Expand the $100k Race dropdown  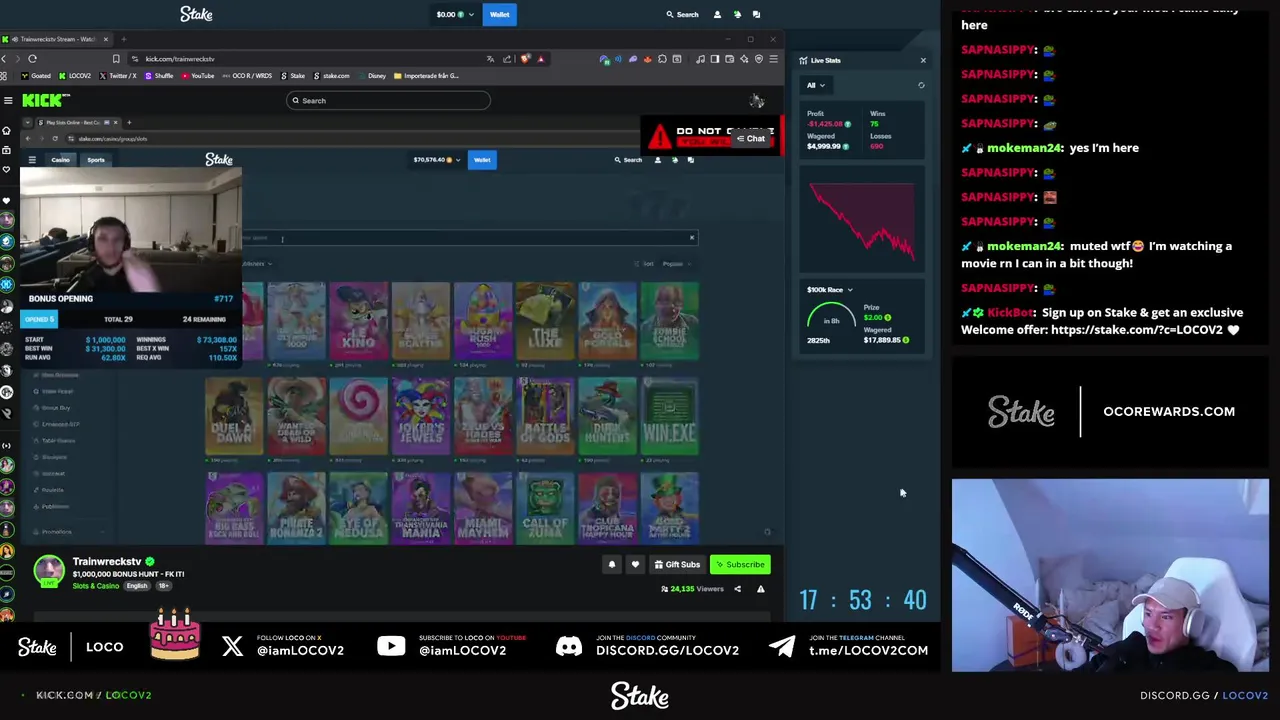[830, 290]
